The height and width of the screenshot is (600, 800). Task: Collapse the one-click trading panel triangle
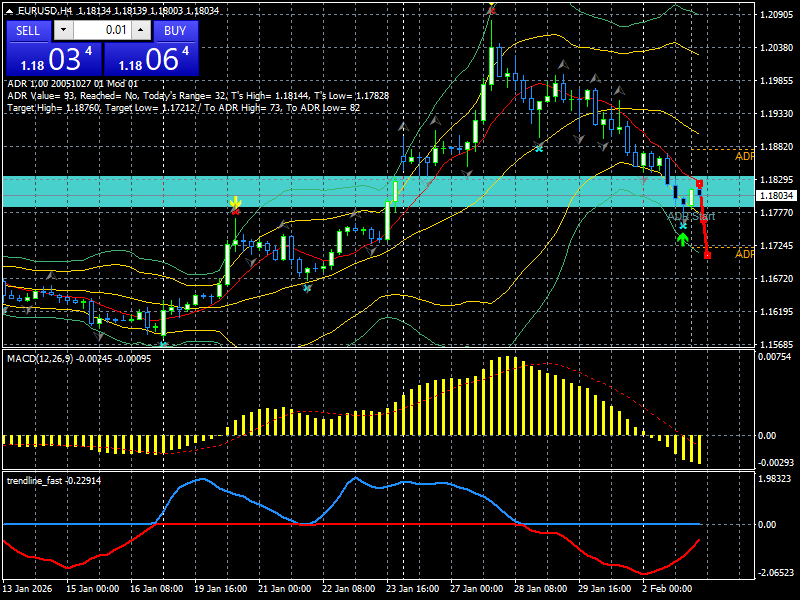click(x=10, y=10)
